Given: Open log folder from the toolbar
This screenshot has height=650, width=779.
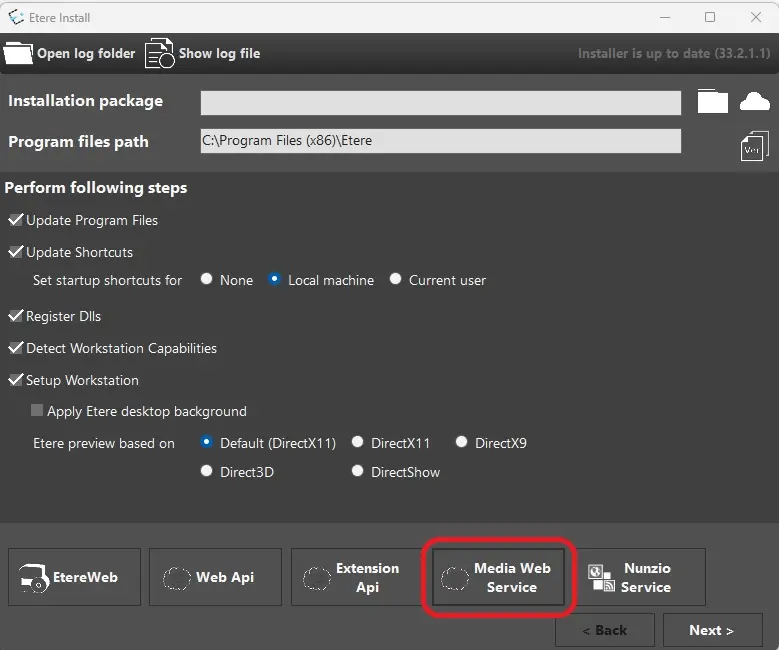Looking at the screenshot, I should [70, 53].
